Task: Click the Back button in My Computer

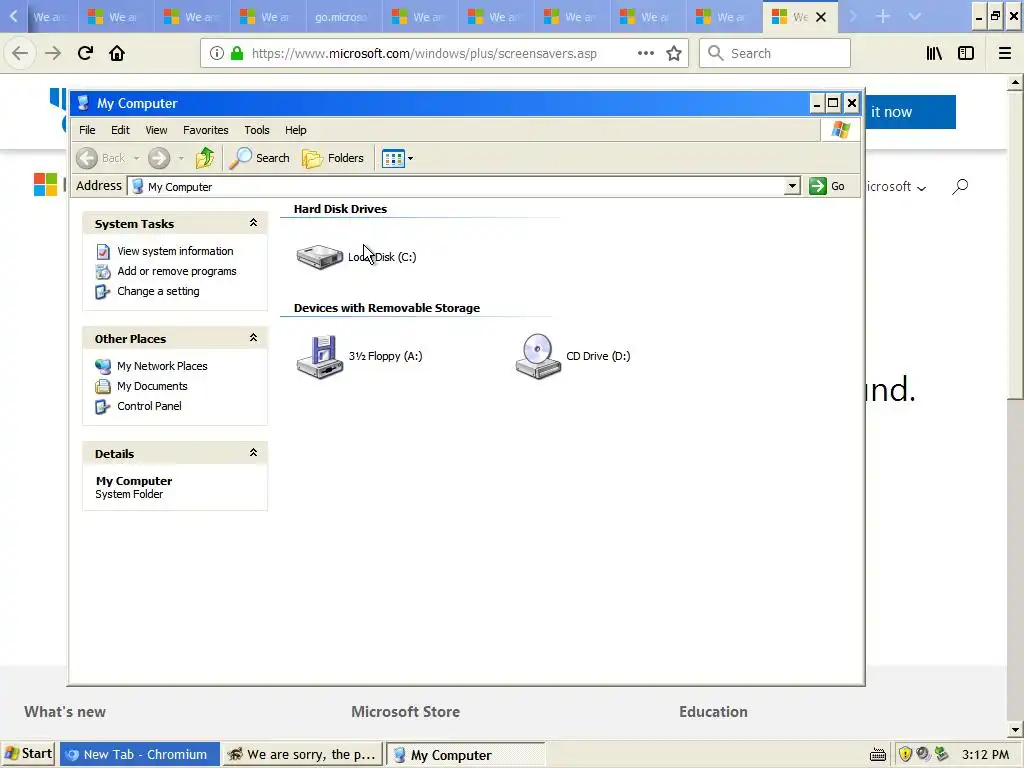Action: point(101,158)
